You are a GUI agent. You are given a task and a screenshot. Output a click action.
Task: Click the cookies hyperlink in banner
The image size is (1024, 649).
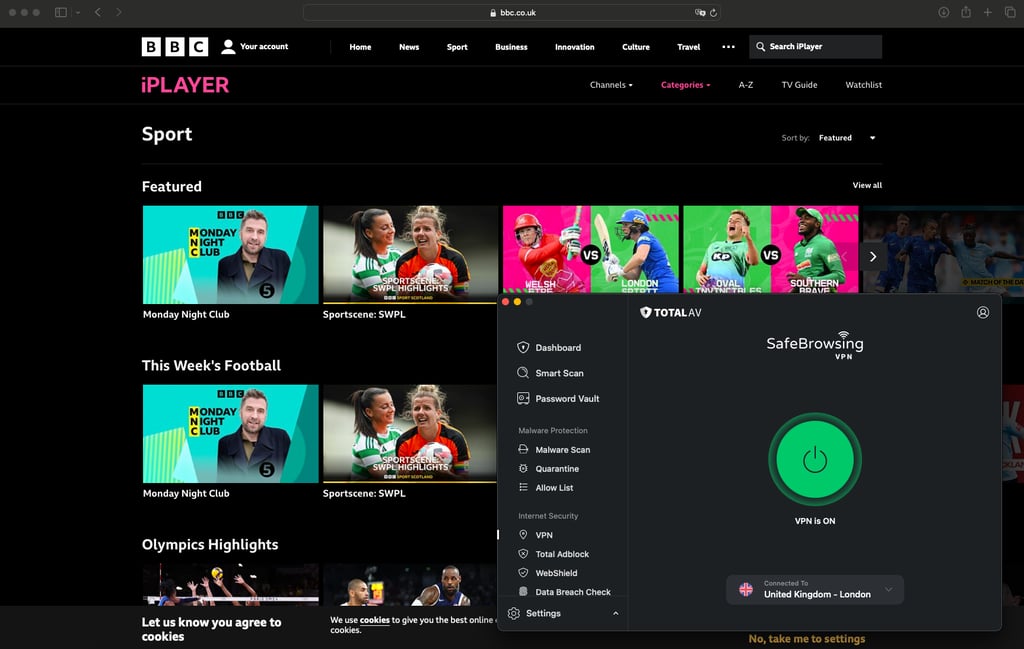tap(374, 620)
